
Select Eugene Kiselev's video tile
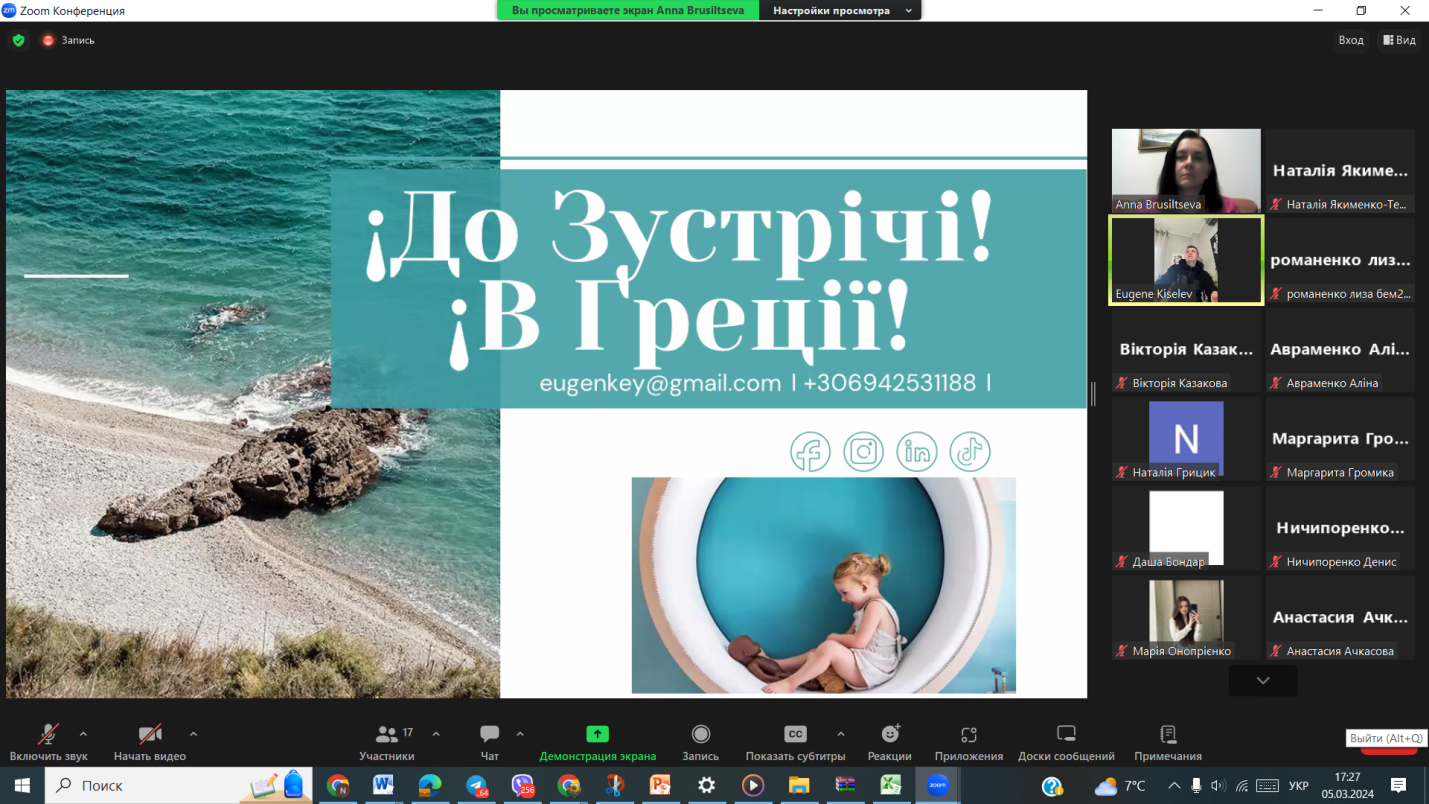1186,260
